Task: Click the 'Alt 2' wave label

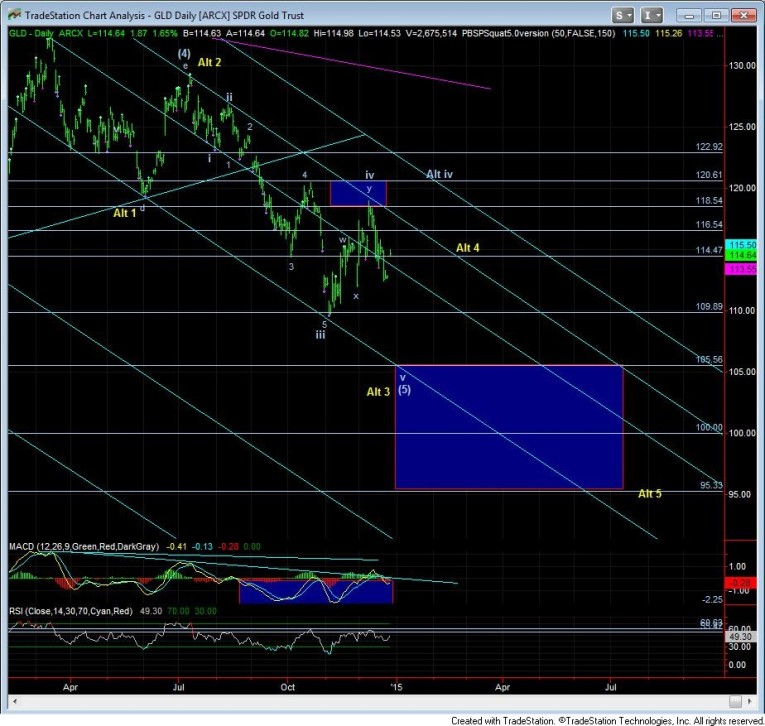Action: (x=209, y=62)
